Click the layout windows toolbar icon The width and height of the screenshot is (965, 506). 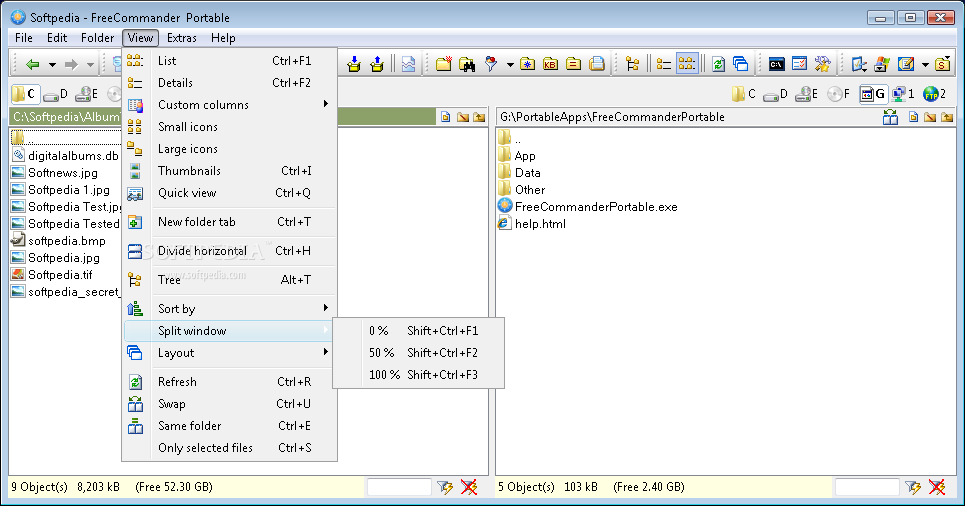point(740,64)
